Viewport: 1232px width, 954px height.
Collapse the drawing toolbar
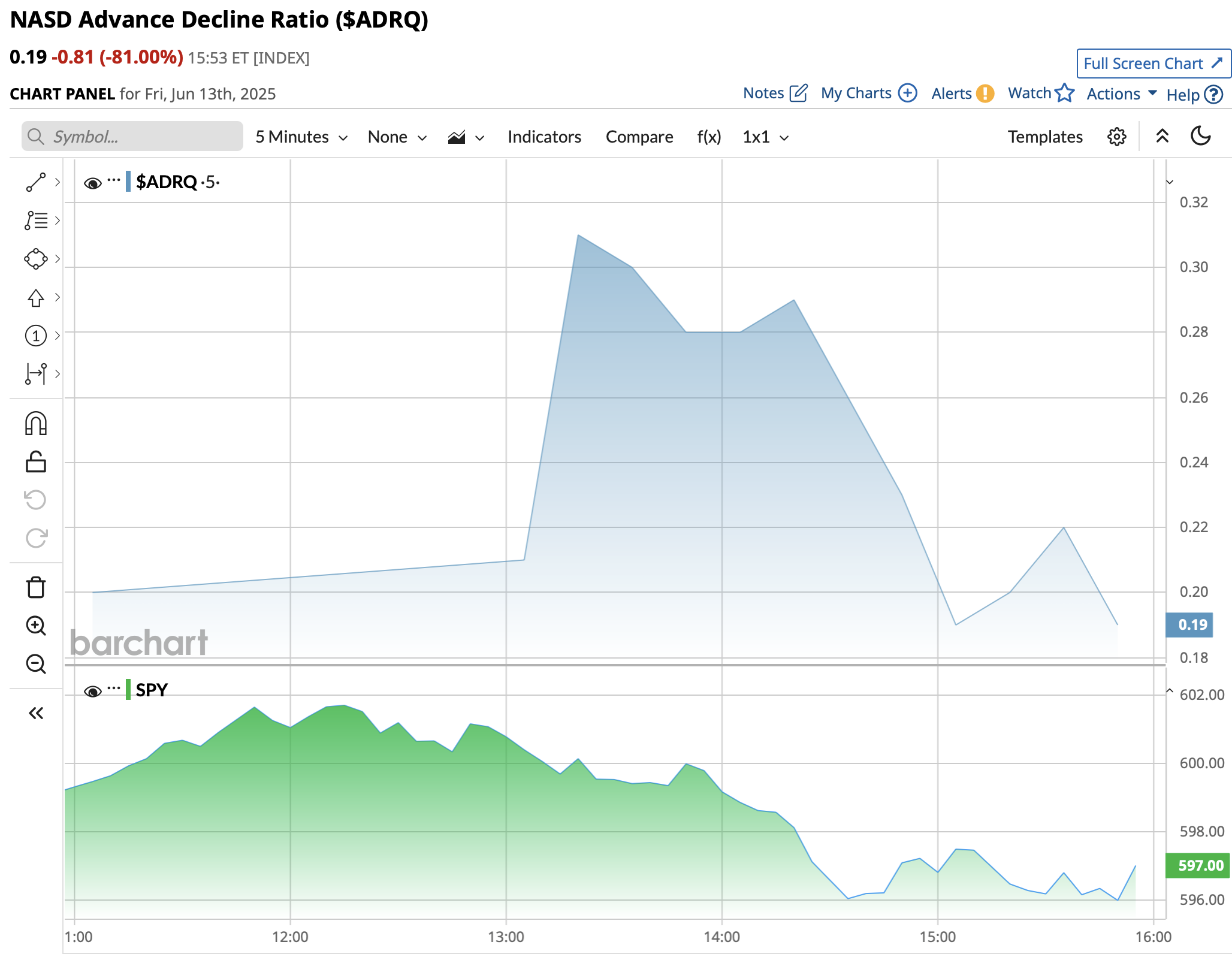35,713
